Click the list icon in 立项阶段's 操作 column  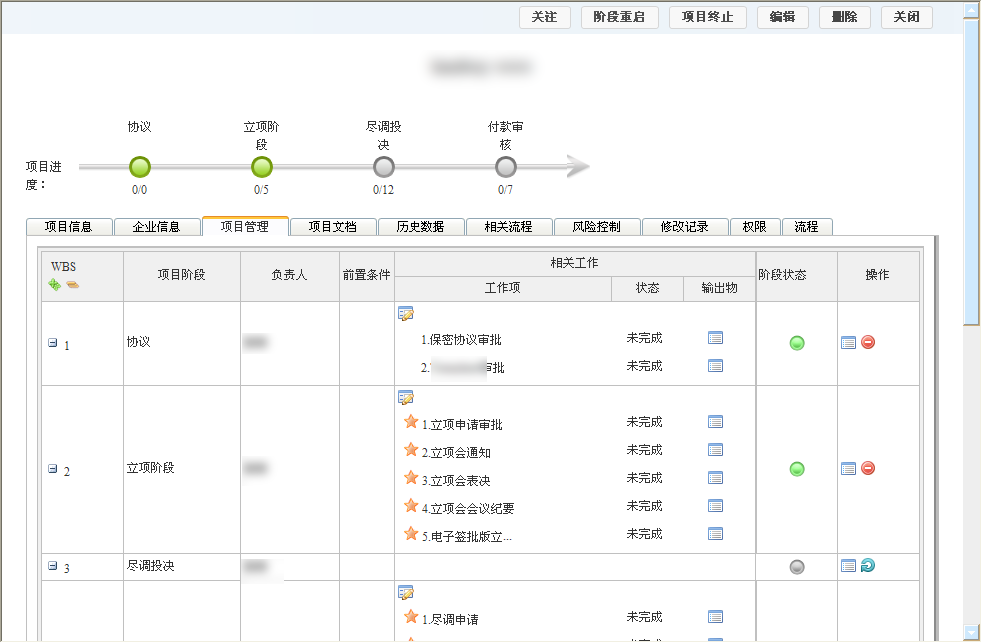(x=849, y=467)
